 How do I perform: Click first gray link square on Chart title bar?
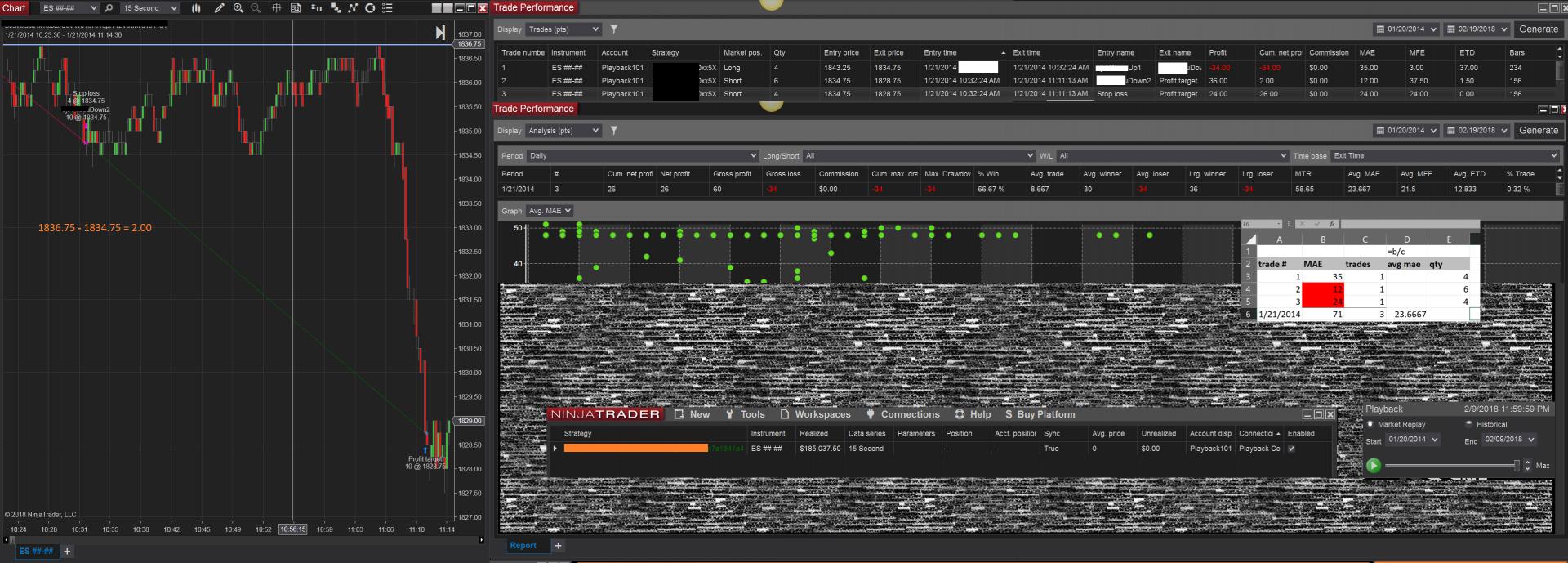point(436,8)
